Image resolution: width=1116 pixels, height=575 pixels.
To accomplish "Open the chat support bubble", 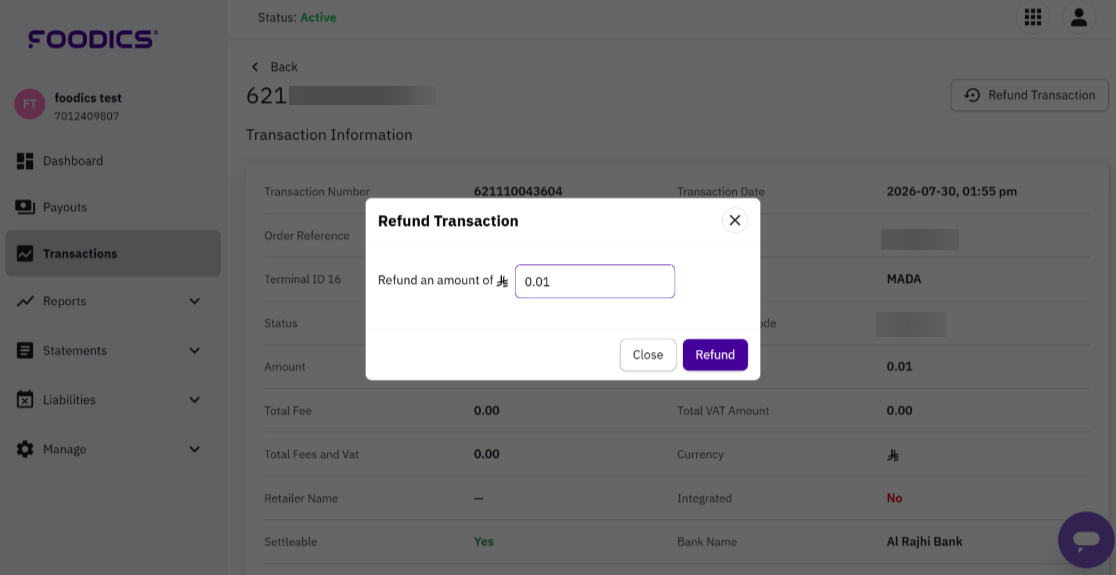I will tap(1086, 539).
